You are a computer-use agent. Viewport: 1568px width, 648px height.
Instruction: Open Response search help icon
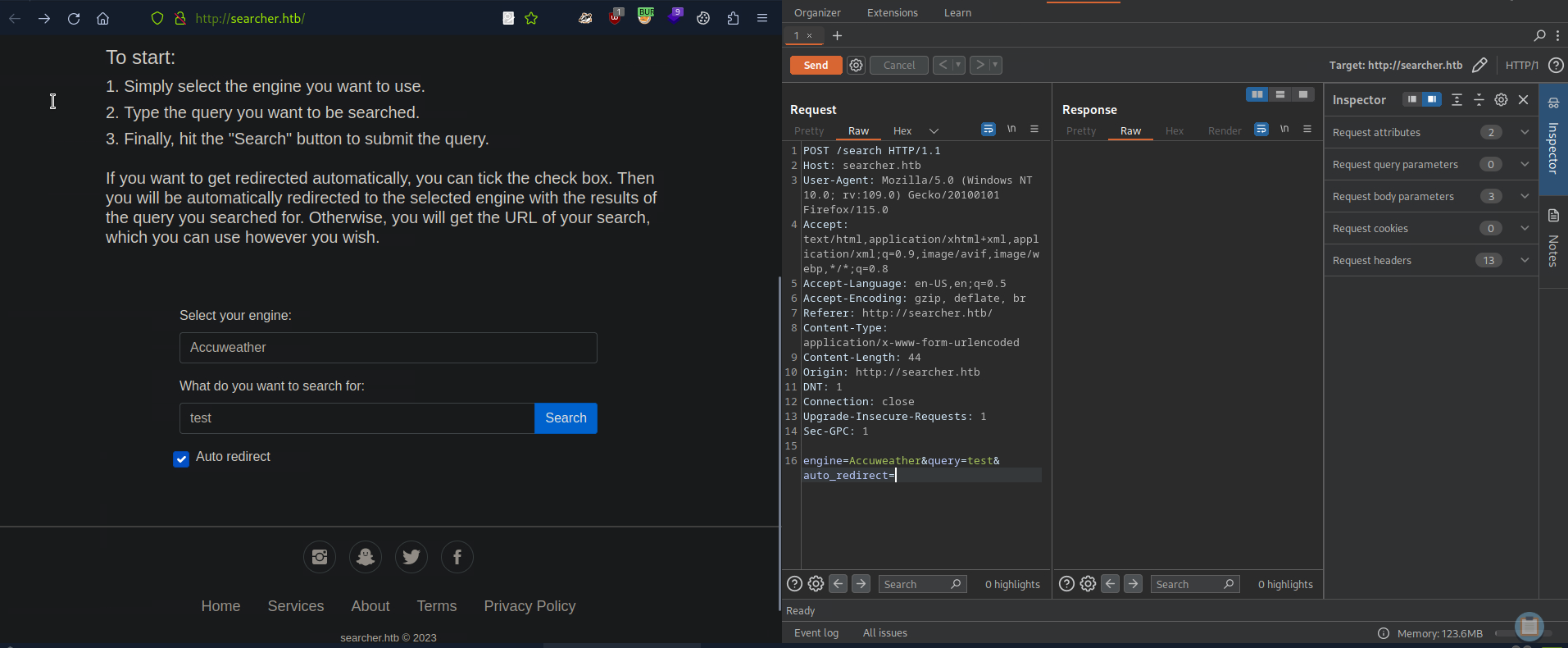pos(1066,583)
